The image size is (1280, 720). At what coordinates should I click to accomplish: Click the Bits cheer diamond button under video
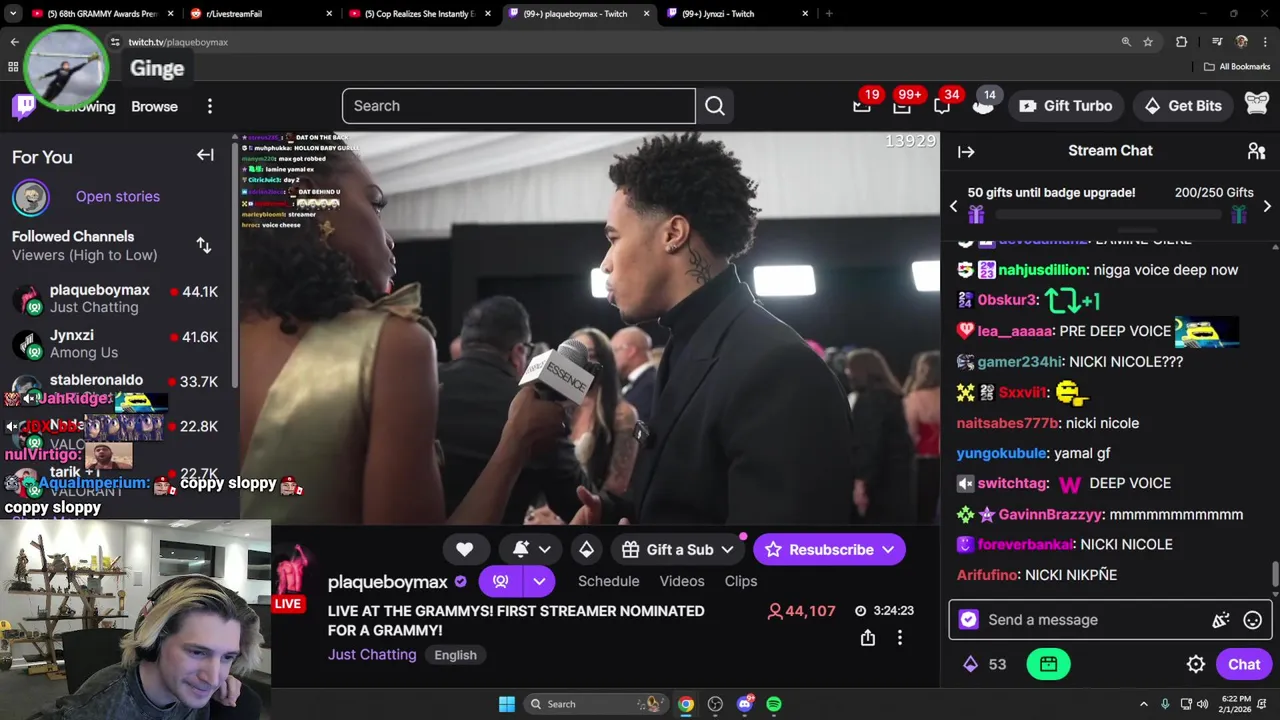(x=586, y=549)
